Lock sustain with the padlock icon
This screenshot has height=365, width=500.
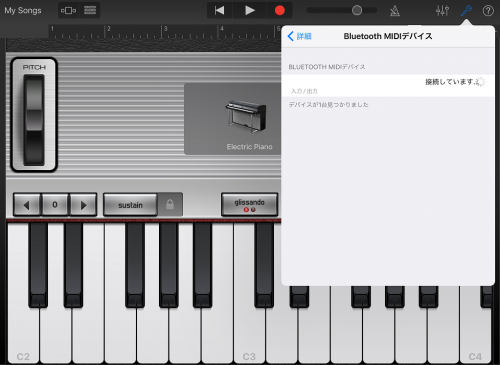tap(170, 204)
